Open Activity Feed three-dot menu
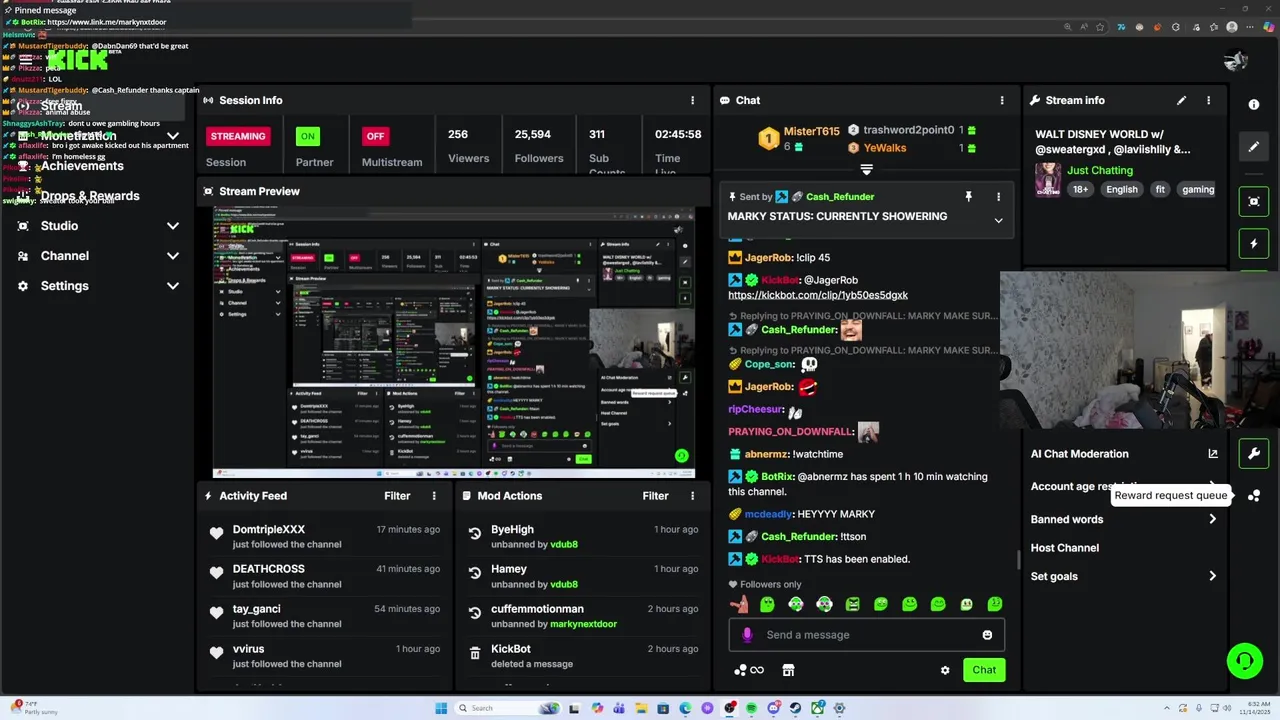 (x=434, y=496)
